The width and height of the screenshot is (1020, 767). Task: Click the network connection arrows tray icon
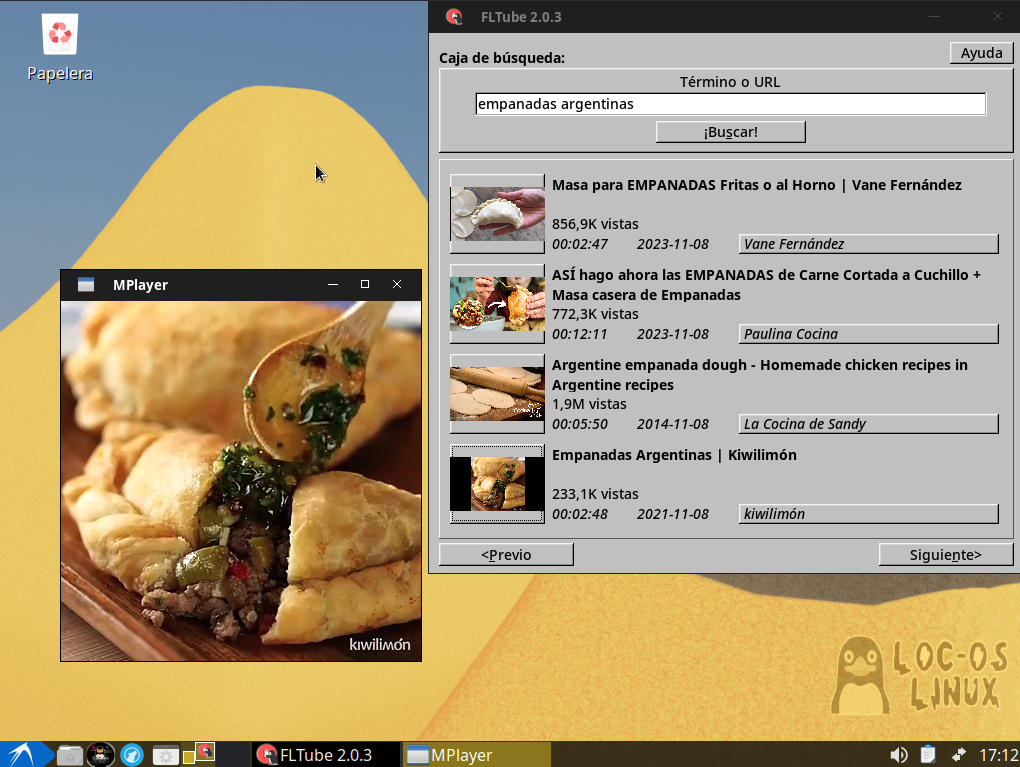coord(958,755)
